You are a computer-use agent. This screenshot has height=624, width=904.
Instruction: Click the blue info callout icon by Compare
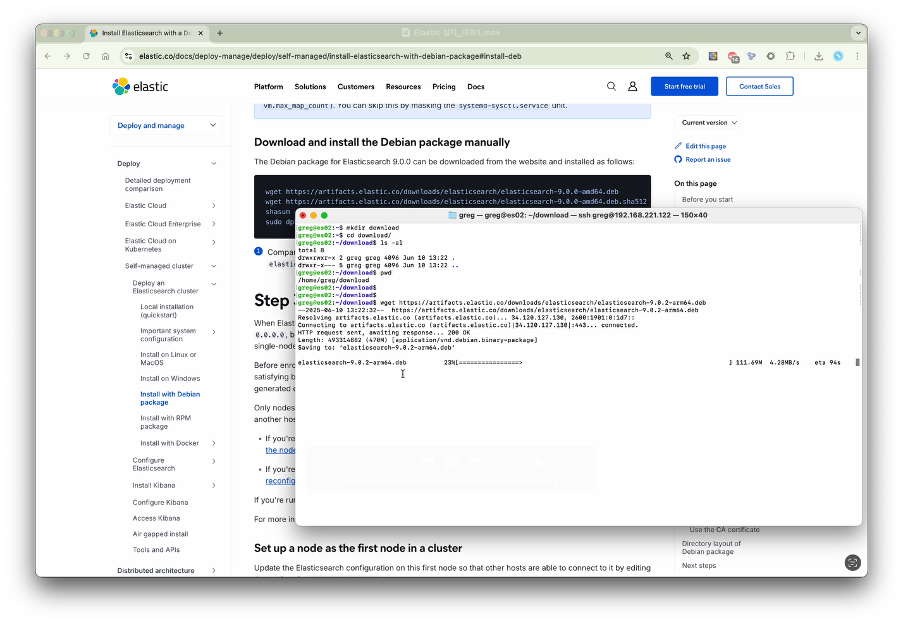pos(258,251)
